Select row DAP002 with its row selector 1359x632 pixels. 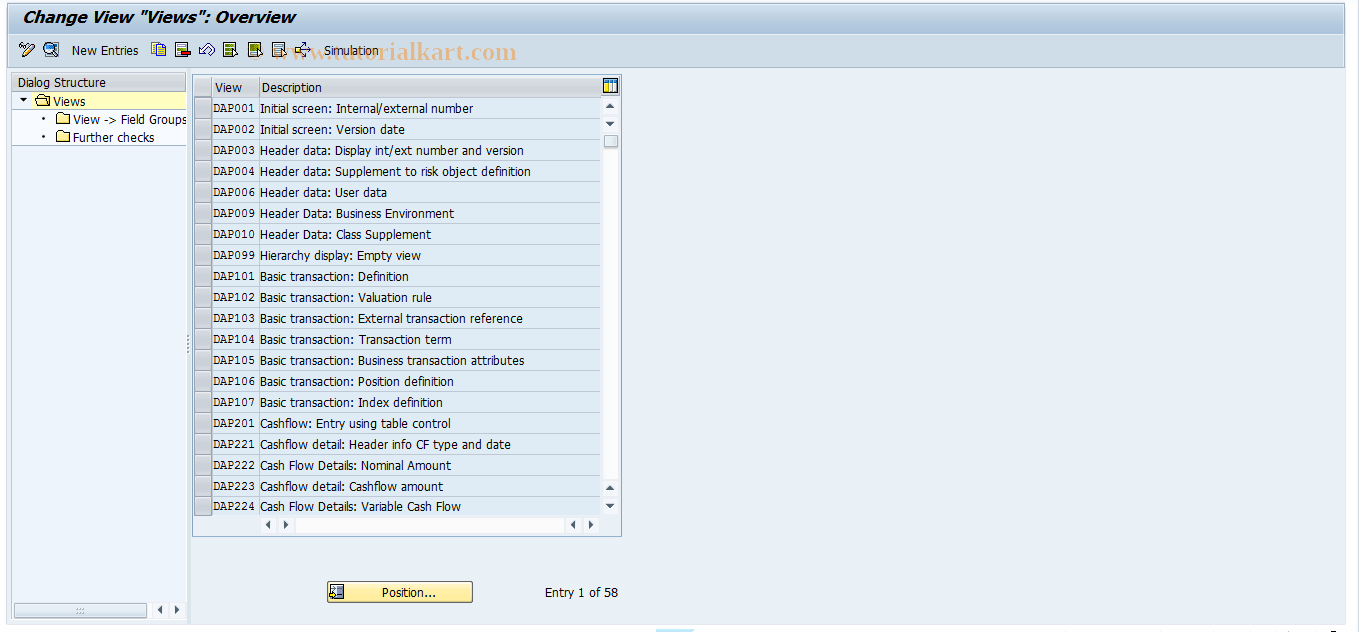click(x=203, y=129)
